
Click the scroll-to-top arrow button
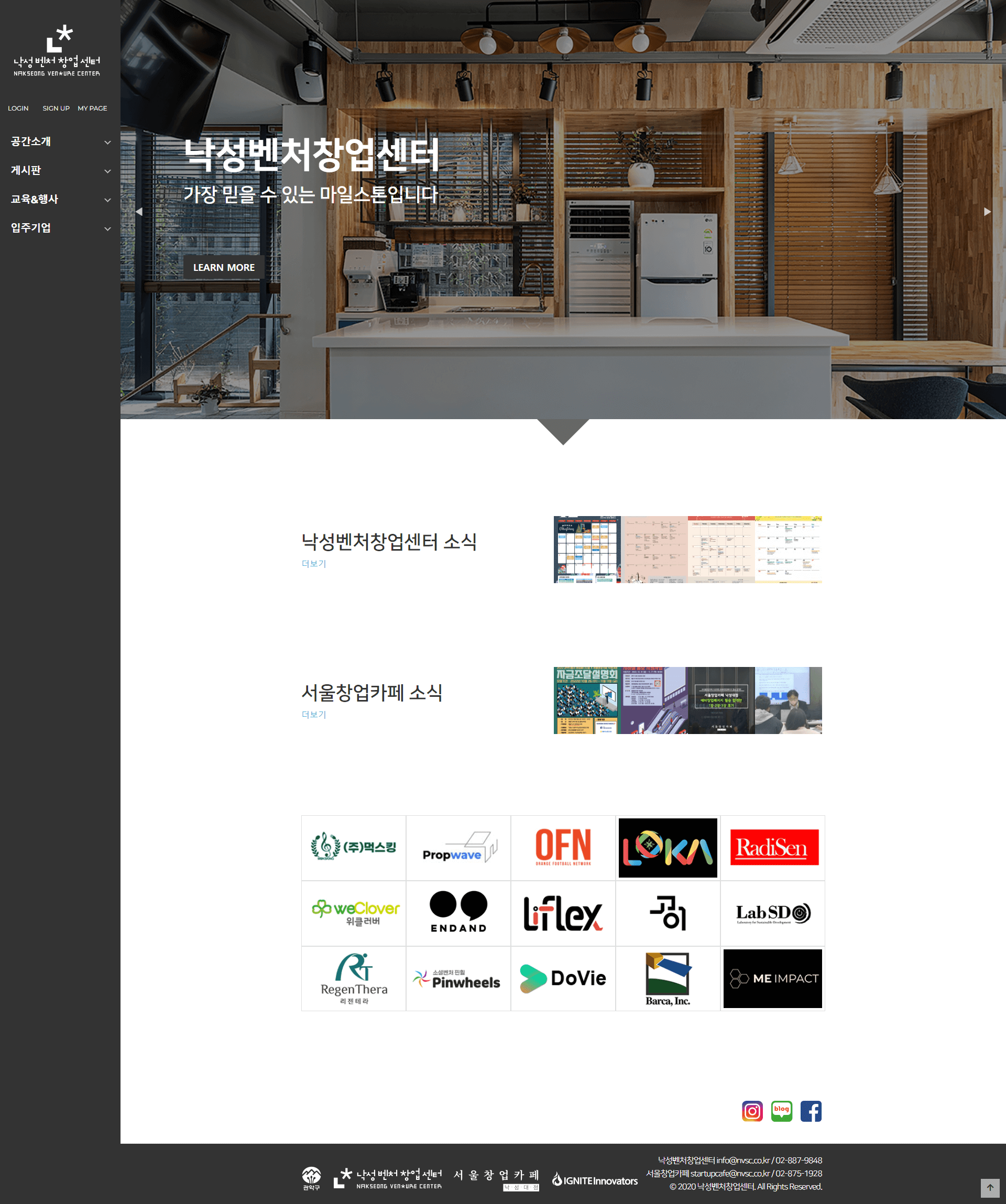pos(989,1187)
